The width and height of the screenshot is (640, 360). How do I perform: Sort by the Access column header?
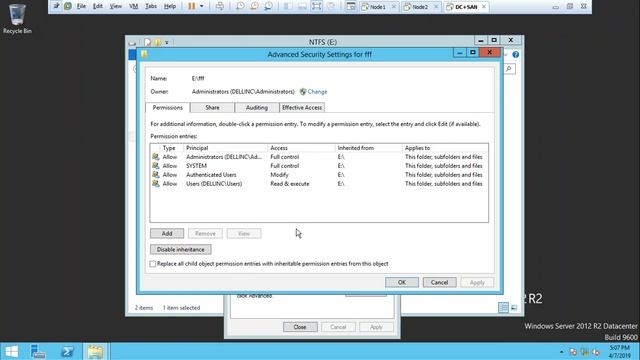coord(301,148)
